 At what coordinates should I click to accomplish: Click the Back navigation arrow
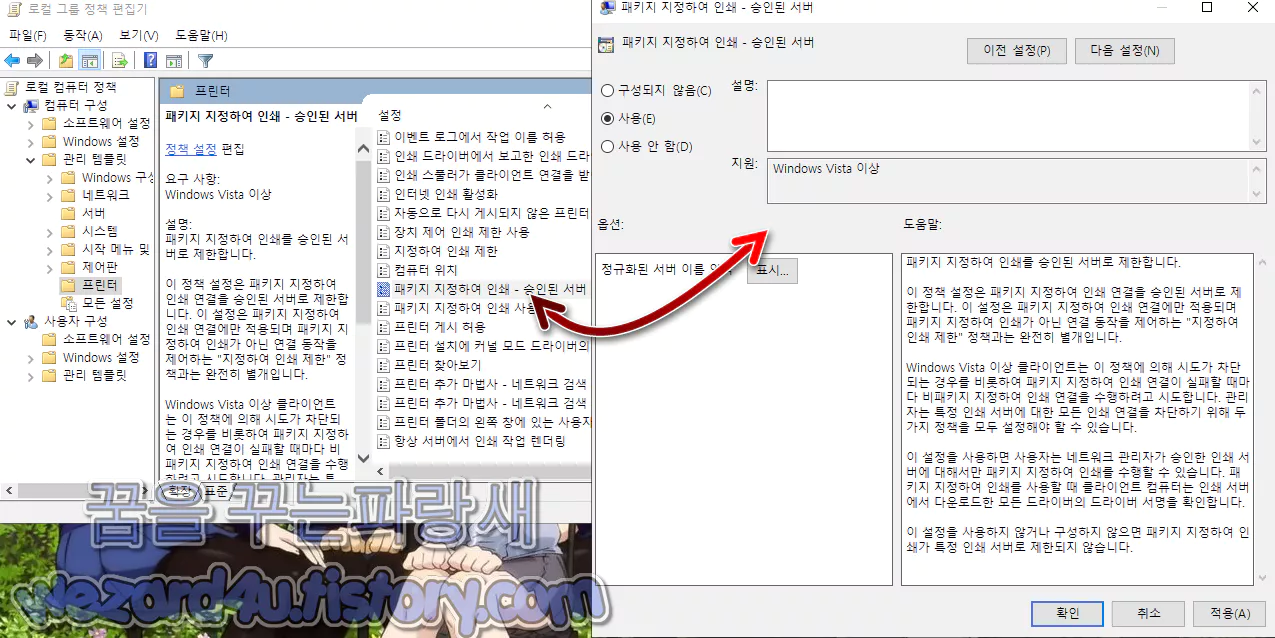[x=11, y=60]
